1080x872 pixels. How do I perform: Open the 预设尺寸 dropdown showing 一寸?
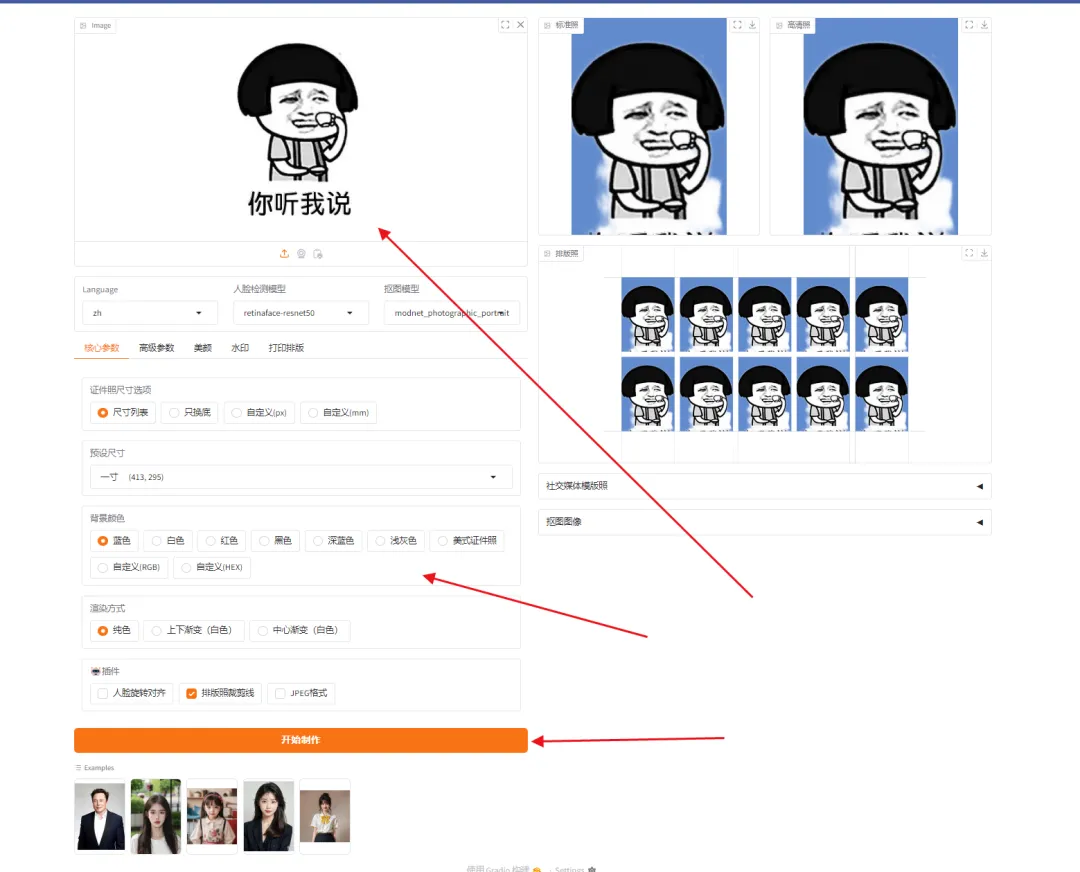tap(301, 477)
